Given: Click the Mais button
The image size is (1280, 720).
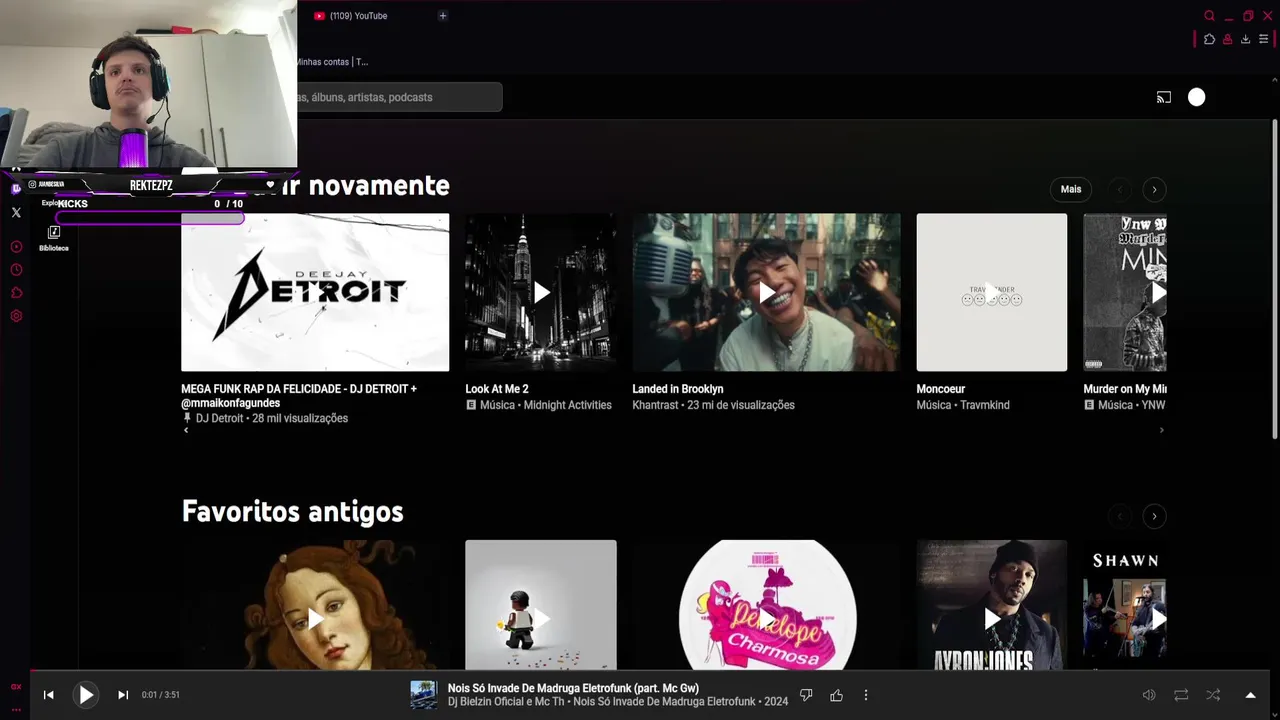Looking at the screenshot, I should tap(1071, 189).
